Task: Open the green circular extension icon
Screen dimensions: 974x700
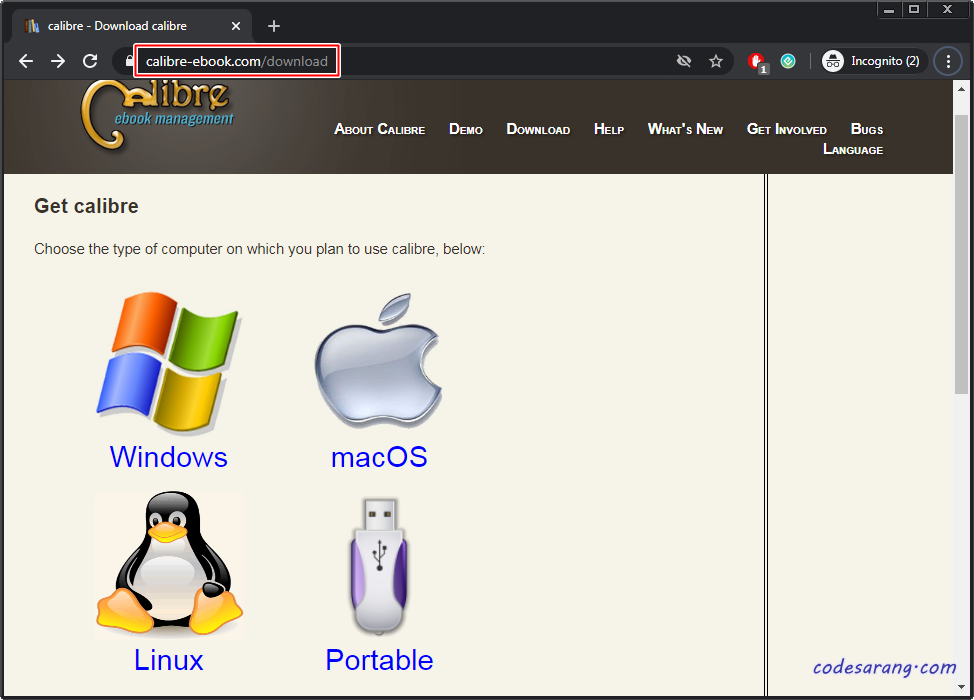Action: coord(788,61)
